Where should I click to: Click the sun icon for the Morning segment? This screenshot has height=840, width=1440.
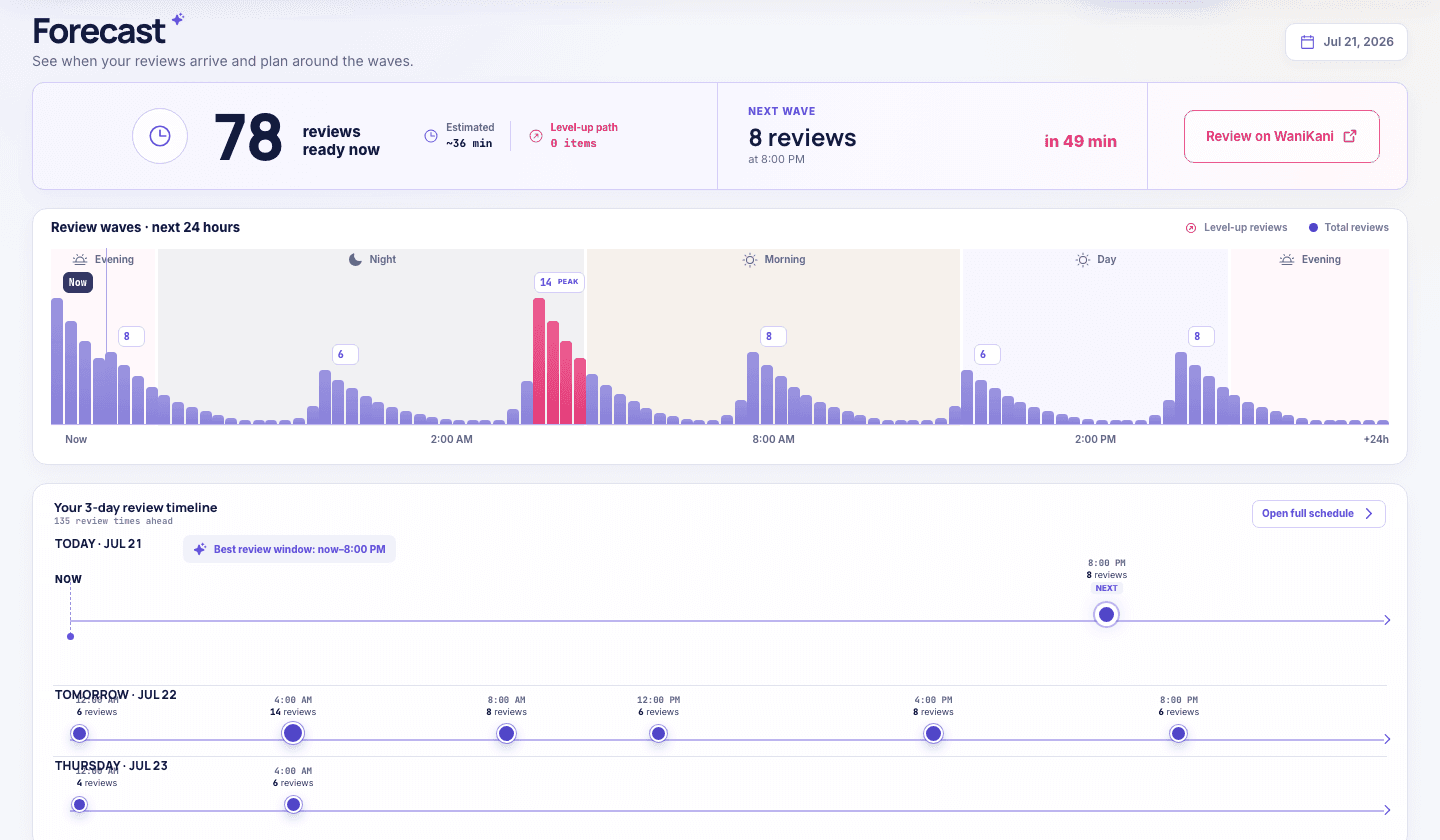(750, 259)
